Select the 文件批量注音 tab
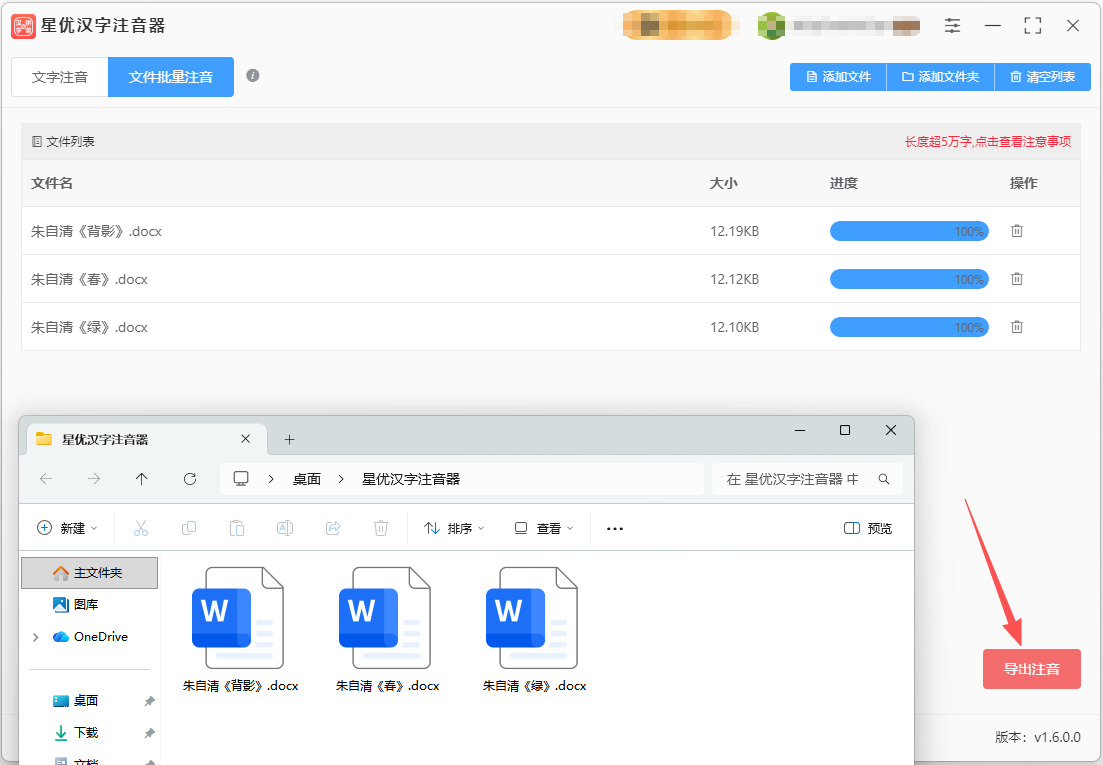Image resolution: width=1103 pixels, height=765 pixels. pos(171,77)
